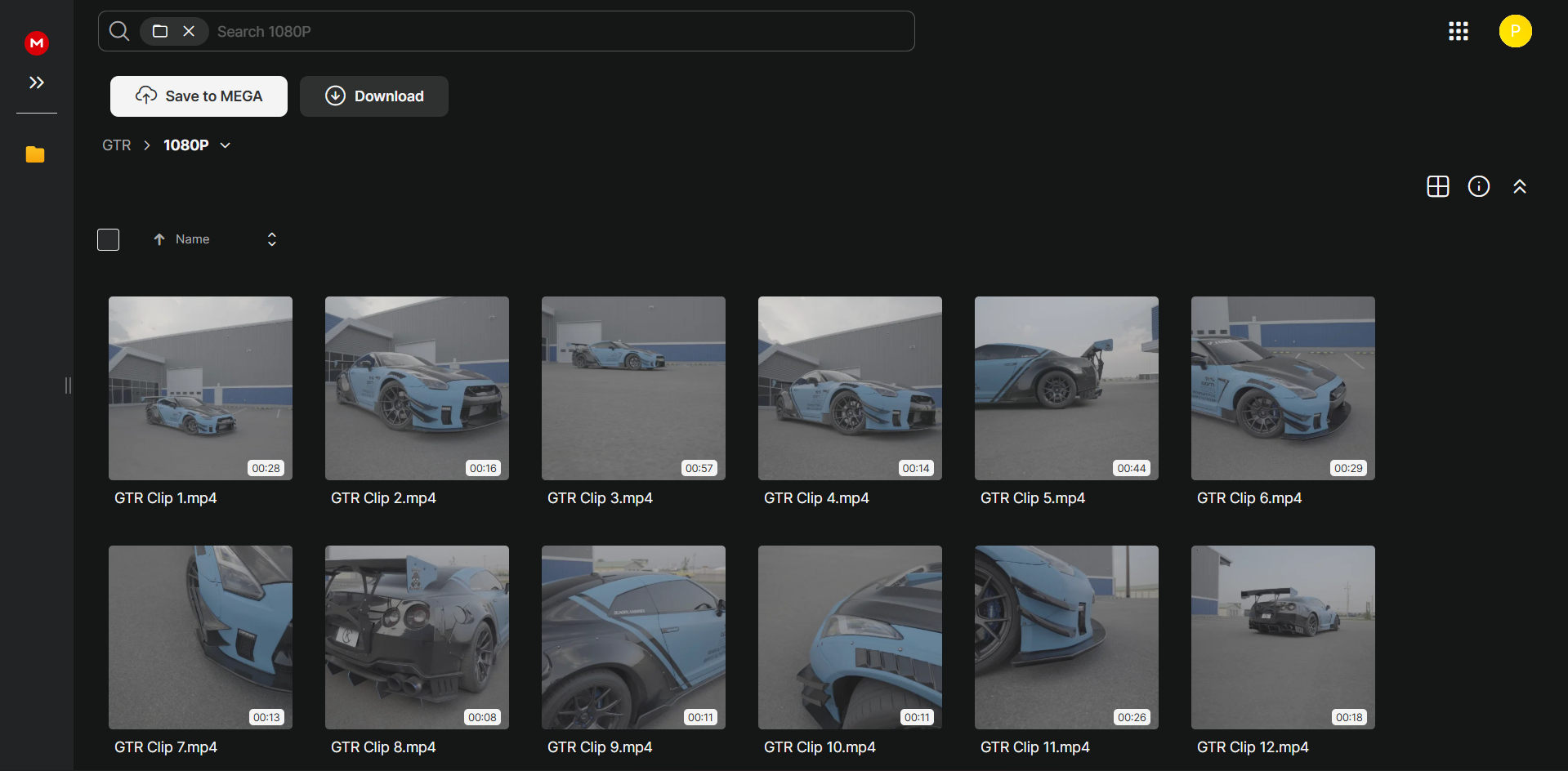
Task: Open GTR Clip 2.mp4 thumbnail
Action: [x=417, y=388]
